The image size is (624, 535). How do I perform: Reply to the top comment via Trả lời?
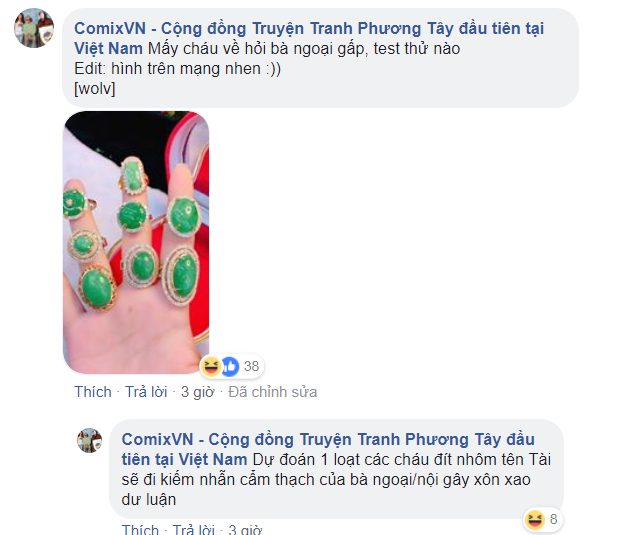pyautogui.click(x=146, y=392)
